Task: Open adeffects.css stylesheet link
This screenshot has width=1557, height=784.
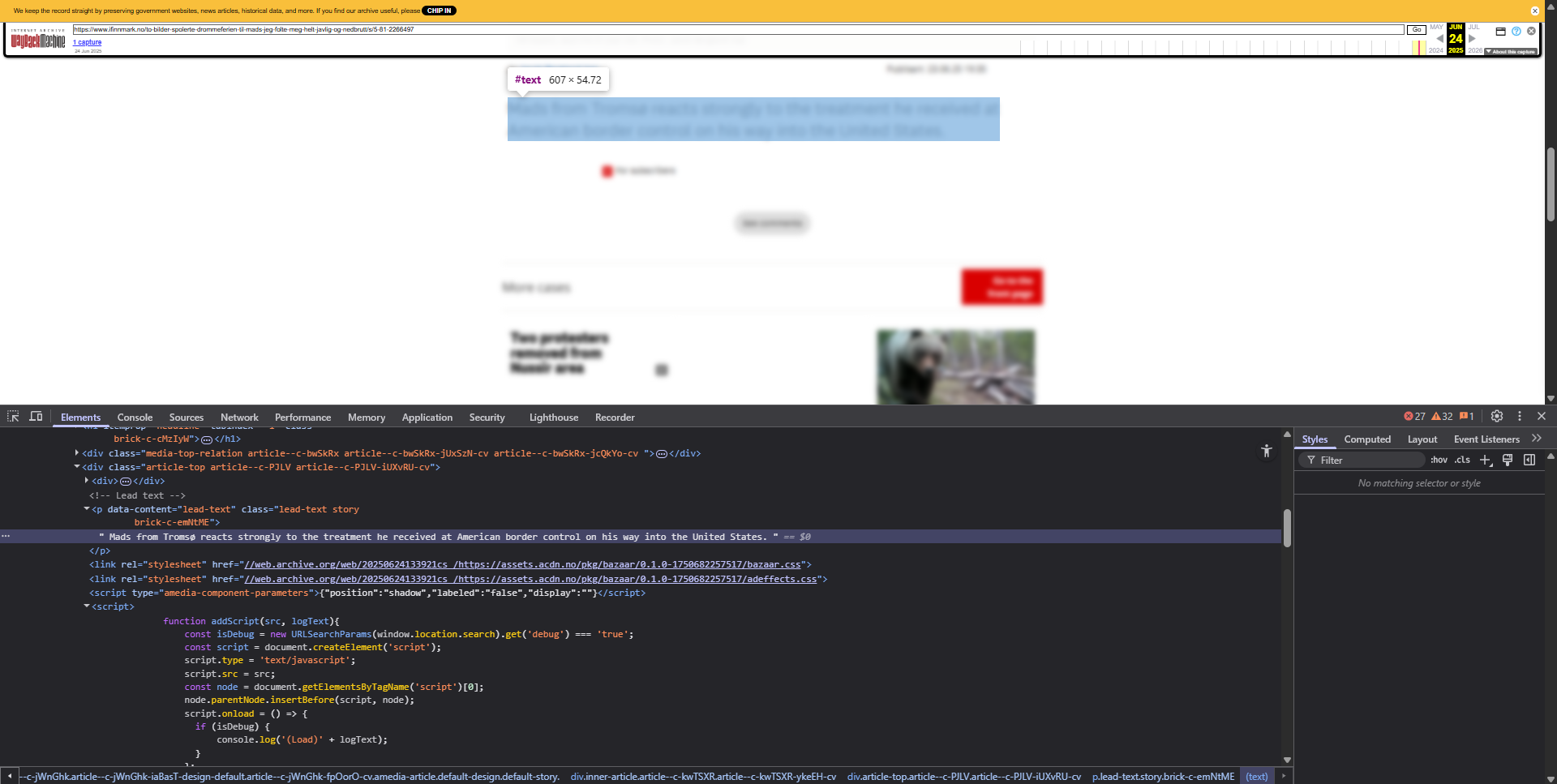Action: (x=531, y=579)
